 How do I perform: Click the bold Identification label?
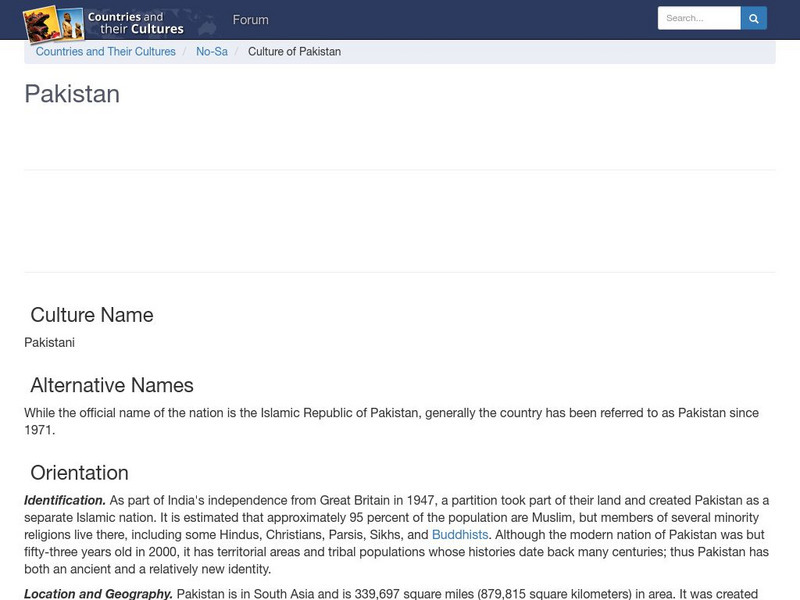click(x=63, y=501)
